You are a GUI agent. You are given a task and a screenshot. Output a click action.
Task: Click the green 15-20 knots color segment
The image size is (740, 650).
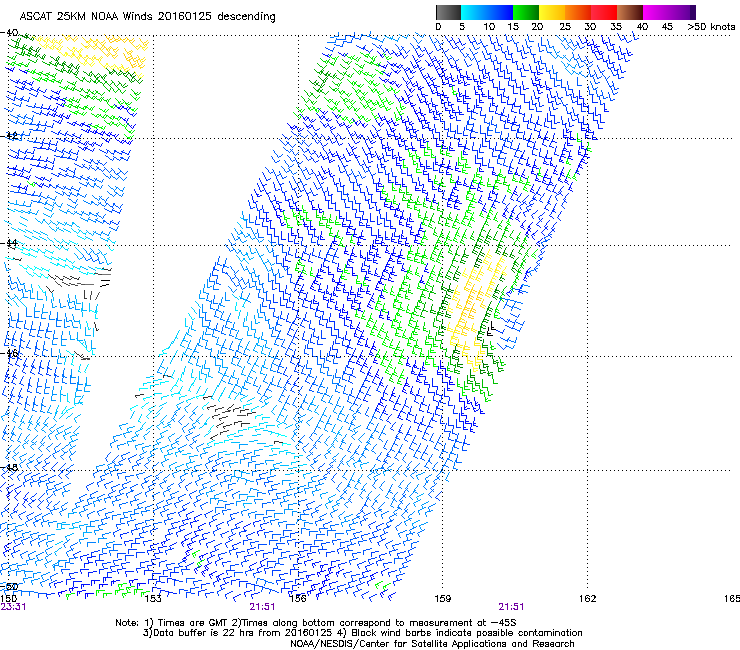[x=526, y=12]
